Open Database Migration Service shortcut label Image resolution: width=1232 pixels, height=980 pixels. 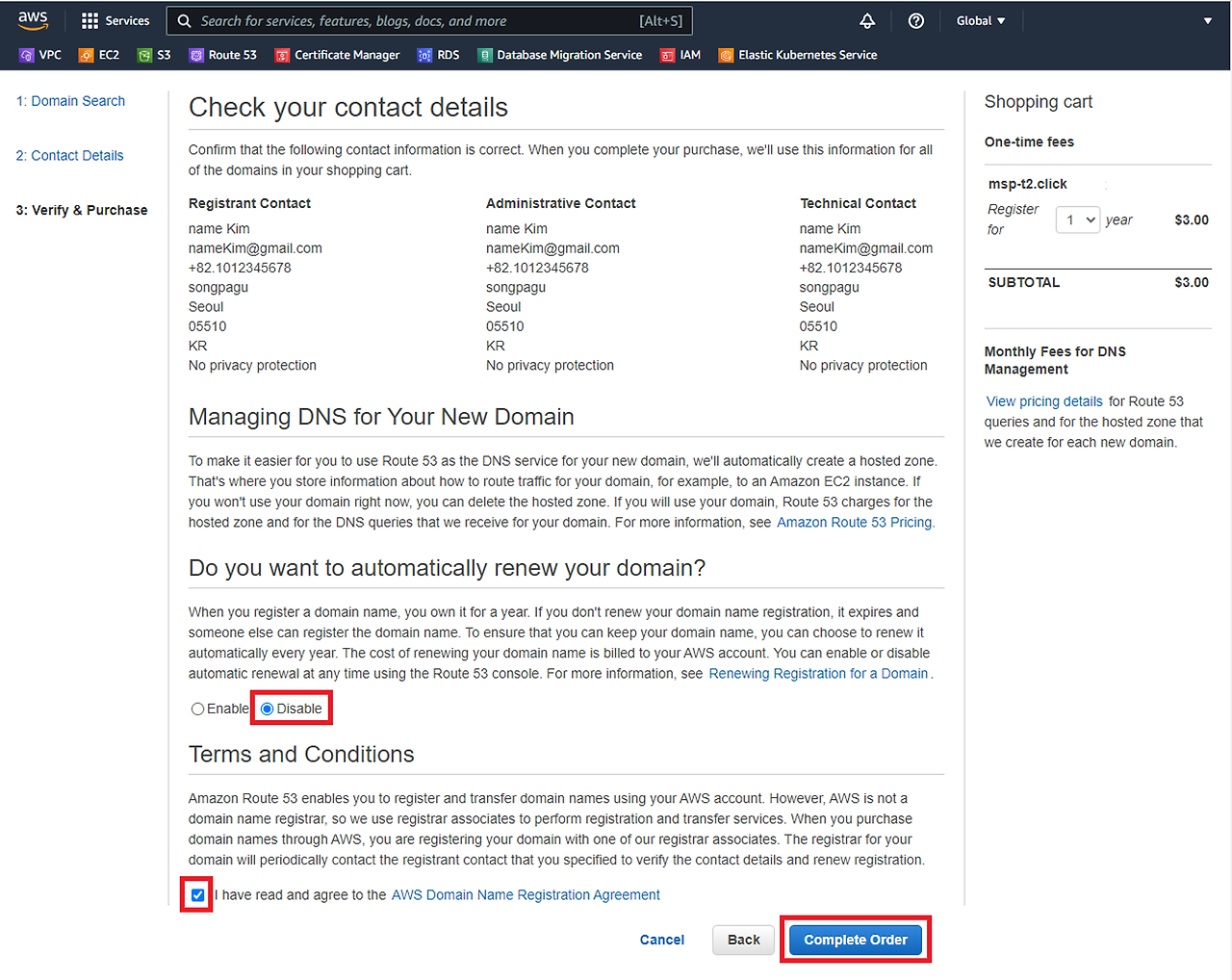[x=569, y=55]
